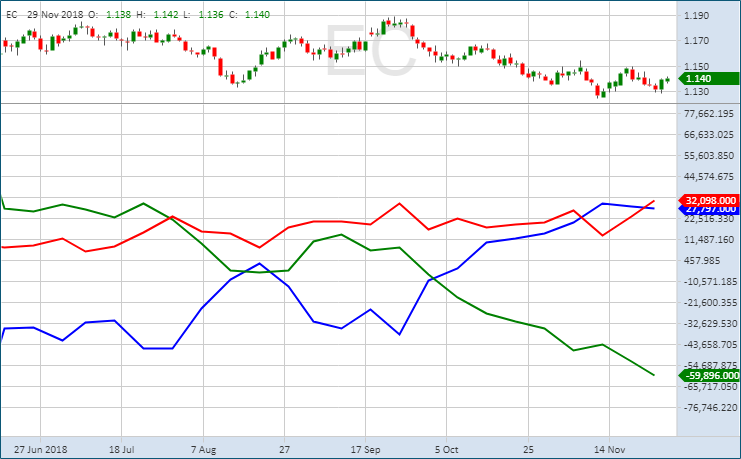Click the 14 Nov date marker

click(x=612, y=449)
